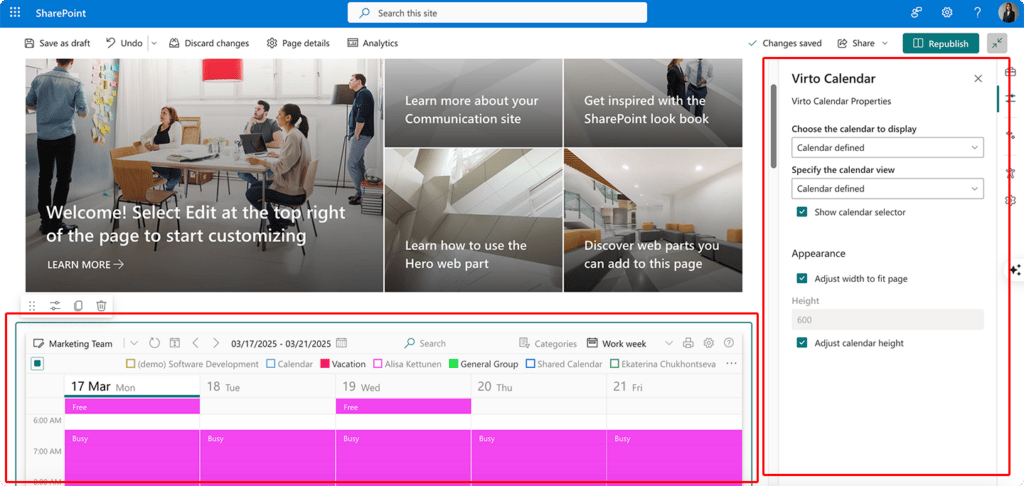Open the Choose the calendar to display dropdown
The width and height of the screenshot is (1024, 486).
click(888, 148)
